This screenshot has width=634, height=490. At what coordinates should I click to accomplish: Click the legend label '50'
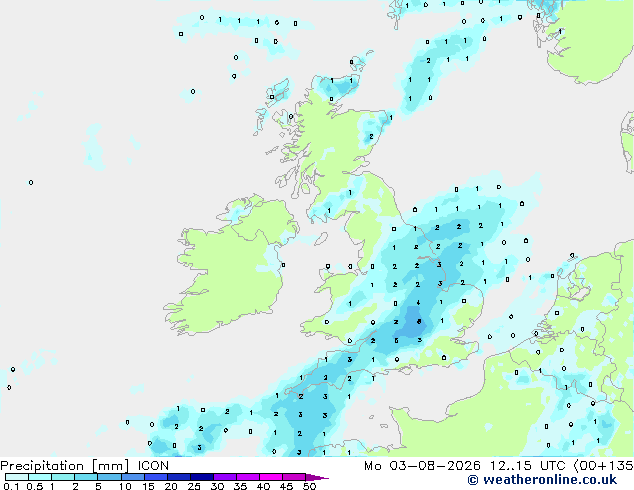(x=309, y=486)
